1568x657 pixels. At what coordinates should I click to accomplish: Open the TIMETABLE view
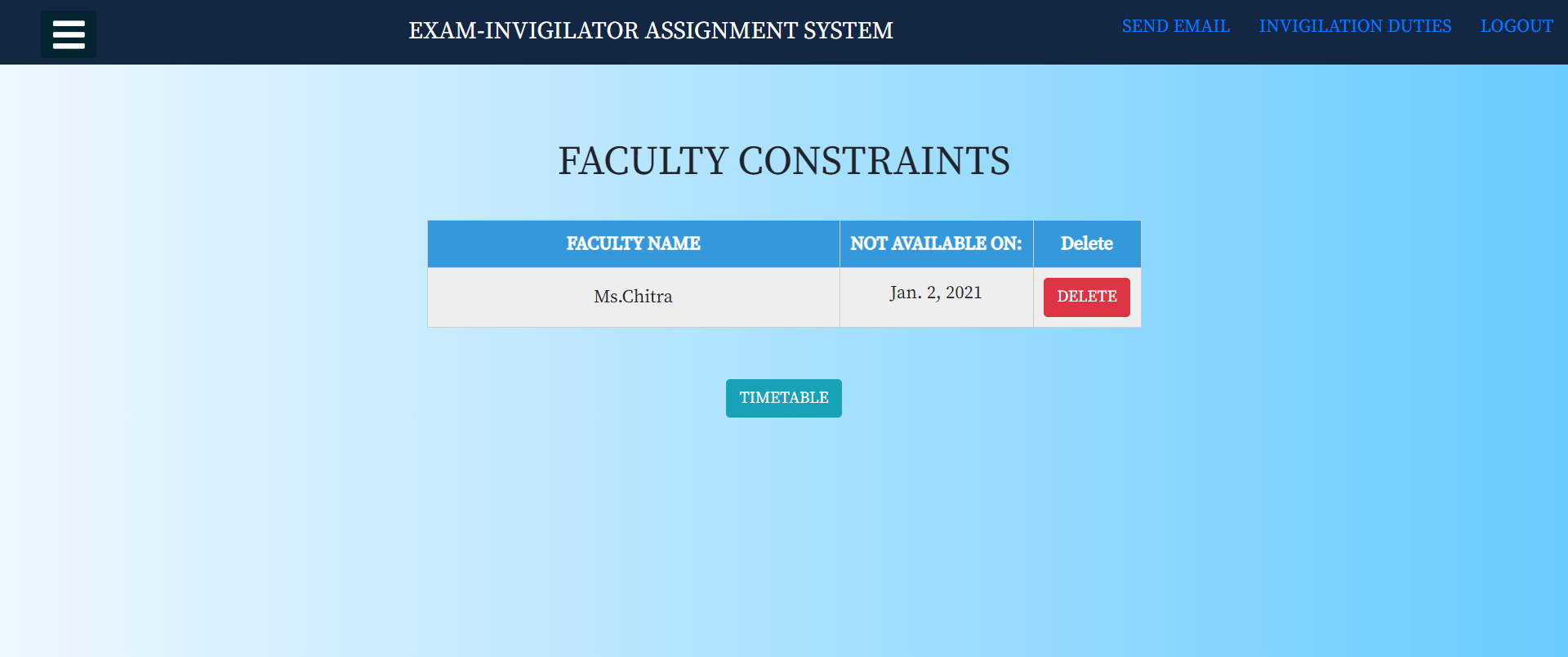pos(783,398)
